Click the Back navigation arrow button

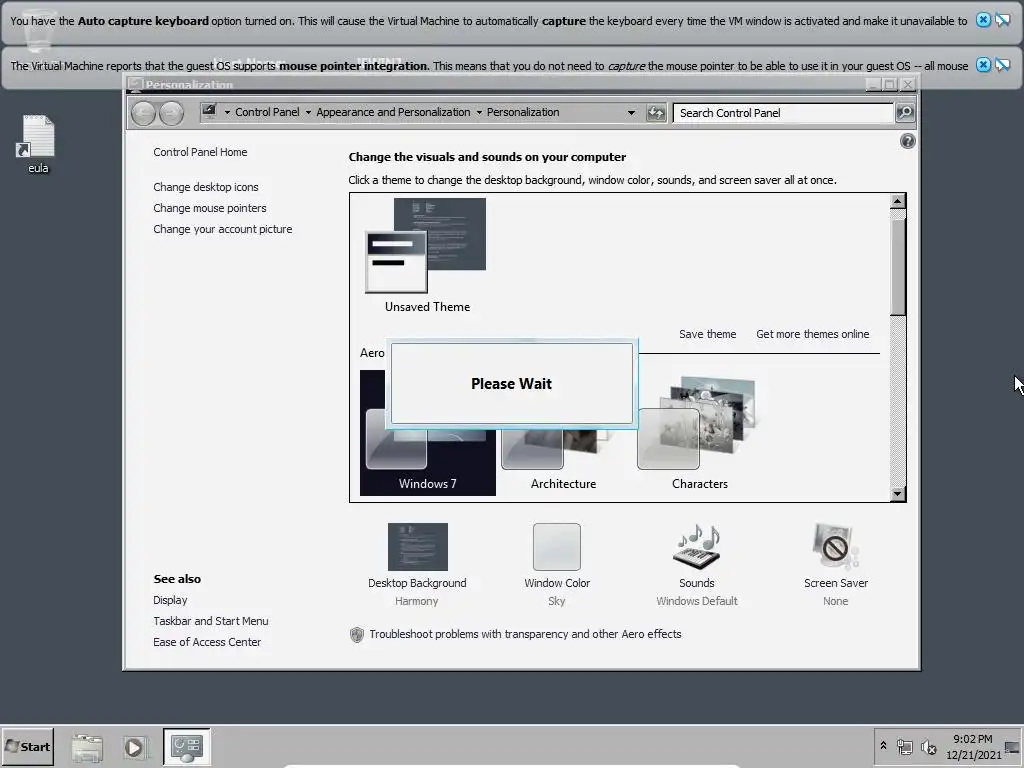click(x=143, y=113)
